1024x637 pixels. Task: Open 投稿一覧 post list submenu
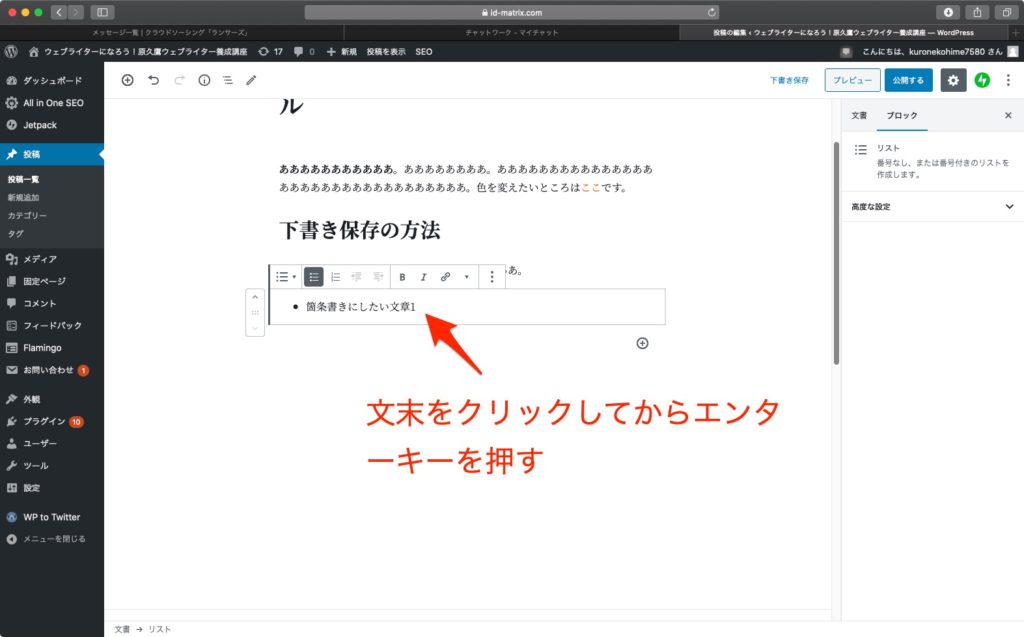(24, 179)
